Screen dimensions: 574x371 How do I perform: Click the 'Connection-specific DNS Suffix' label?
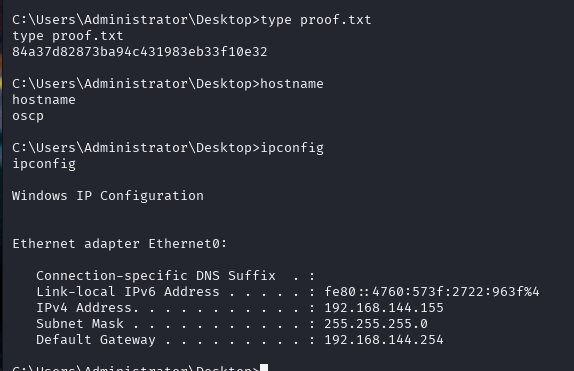pyautogui.click(x=156, y=276)
